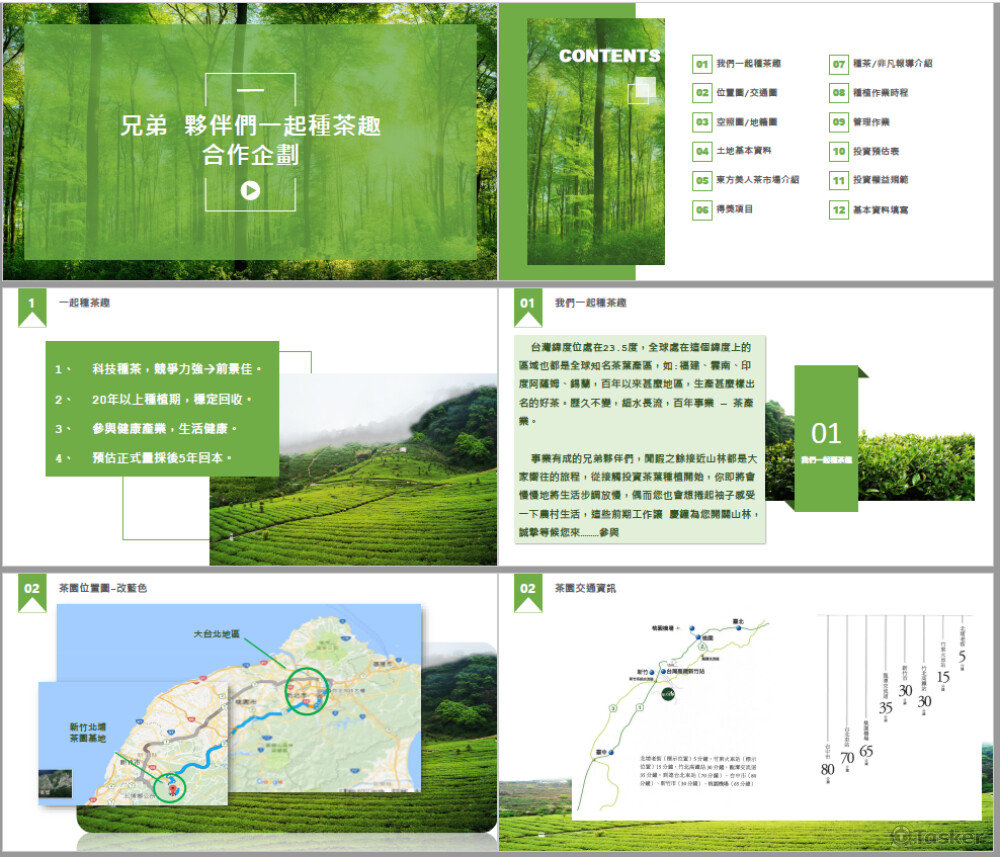1000x857 pixels.
Task: Click the green 02 badge beside 茶園交通資訊
Action: point(528,592)
